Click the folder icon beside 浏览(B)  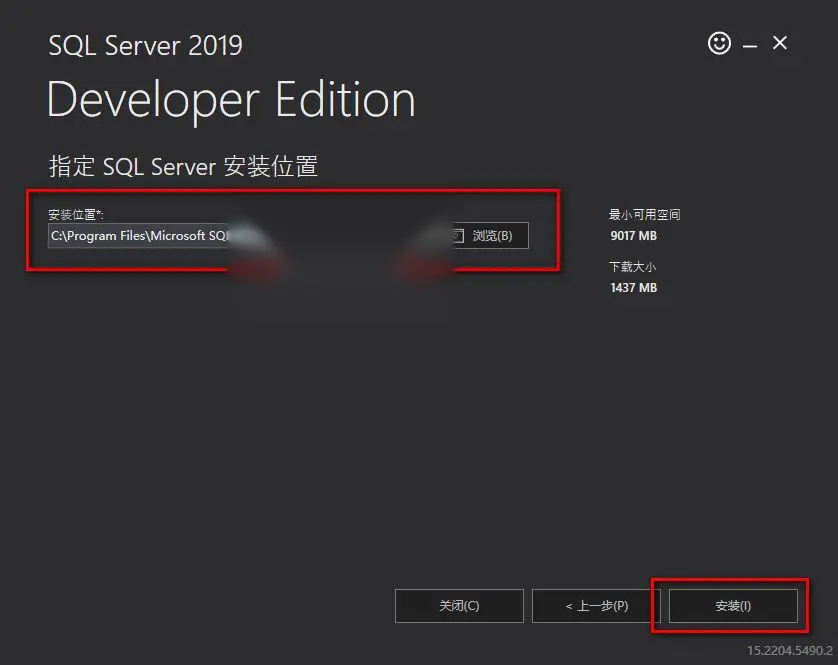[x=458, y=236]
